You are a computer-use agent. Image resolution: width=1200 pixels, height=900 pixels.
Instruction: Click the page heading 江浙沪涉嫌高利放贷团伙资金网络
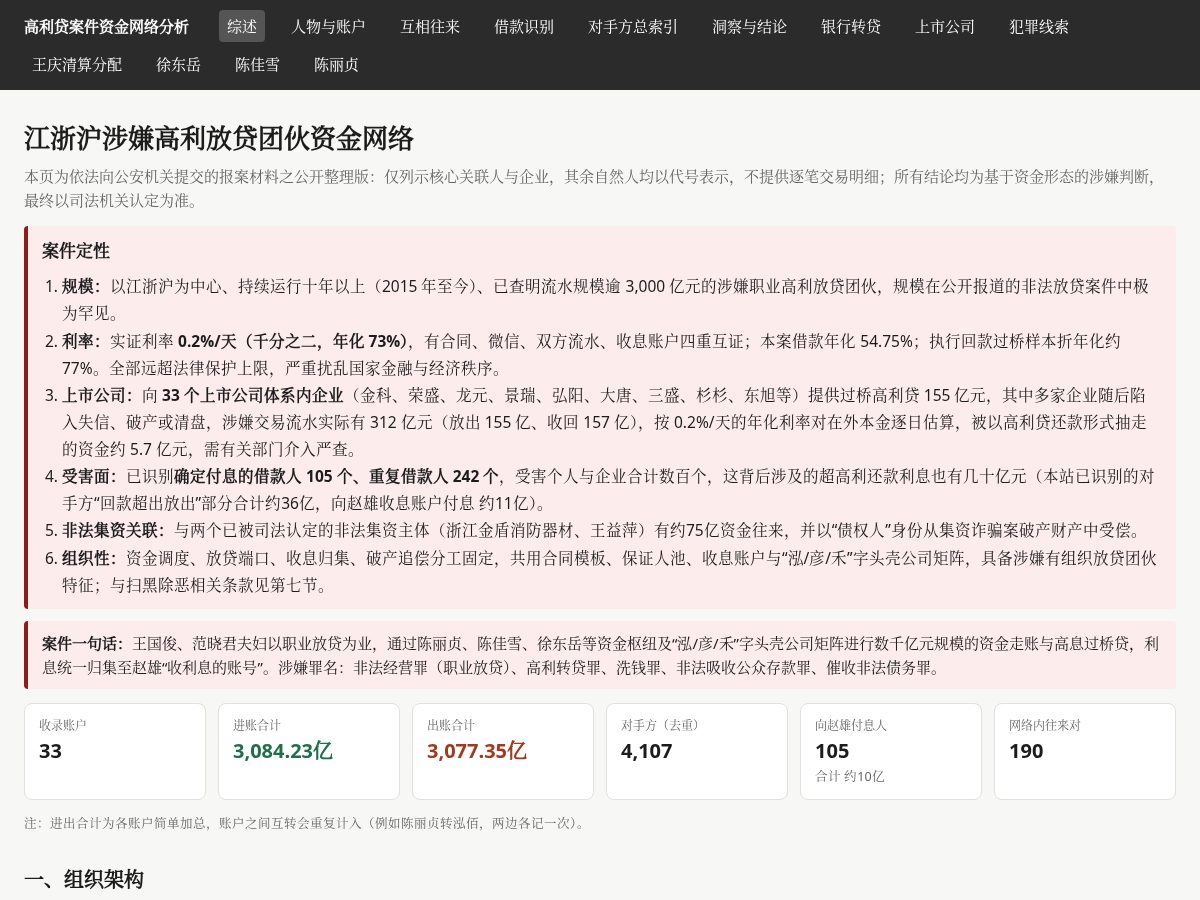coord(219,138)
